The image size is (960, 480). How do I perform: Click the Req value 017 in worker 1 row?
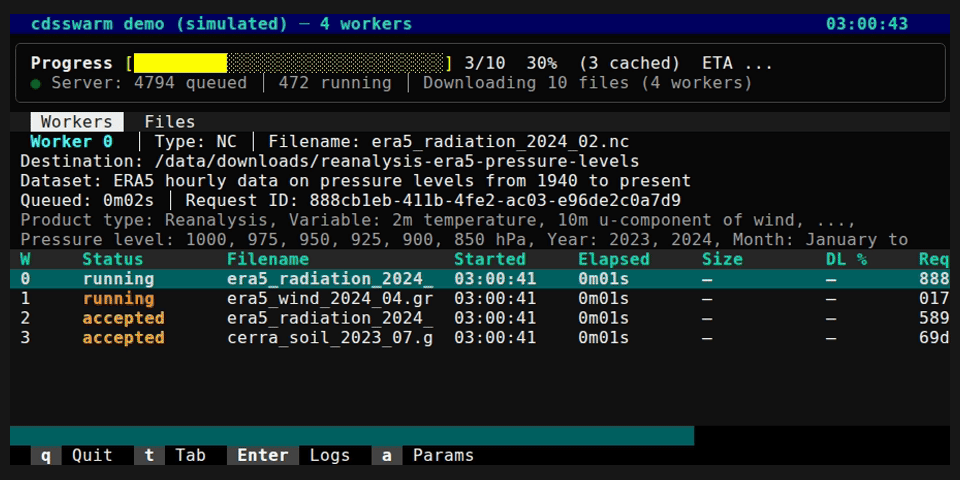click(934, 299)
